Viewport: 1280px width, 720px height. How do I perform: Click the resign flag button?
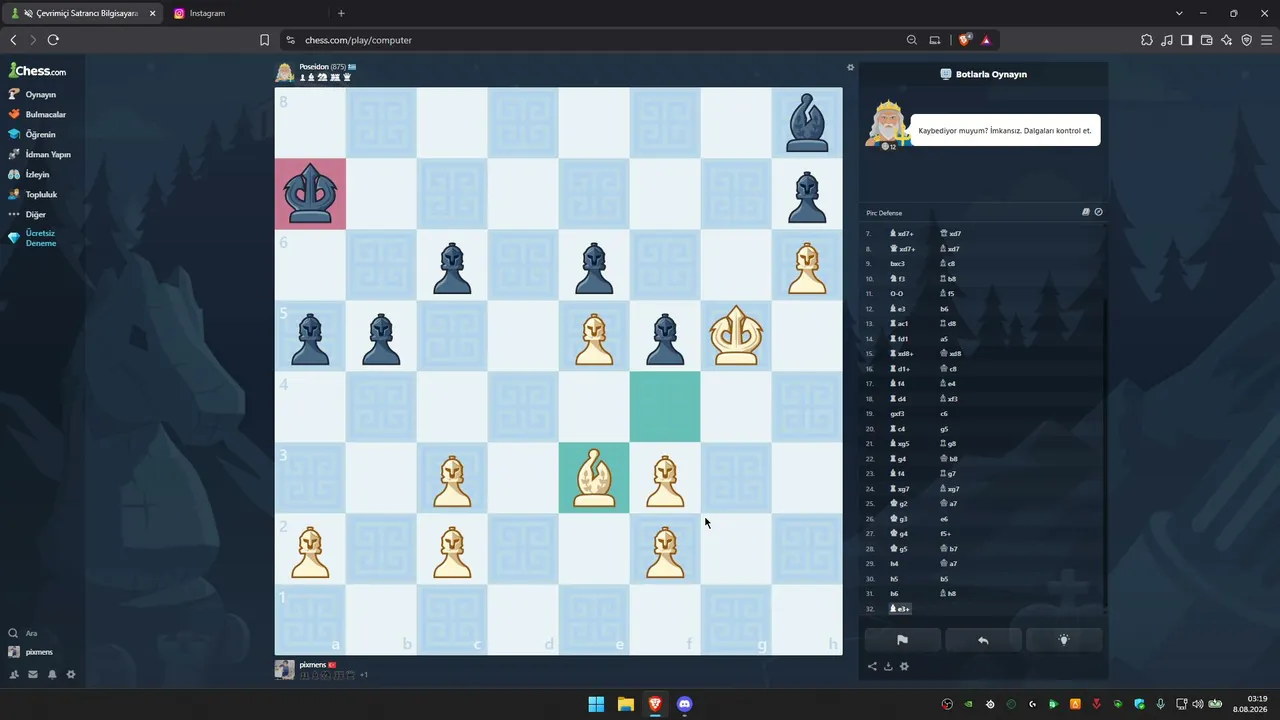pos(902,640)
